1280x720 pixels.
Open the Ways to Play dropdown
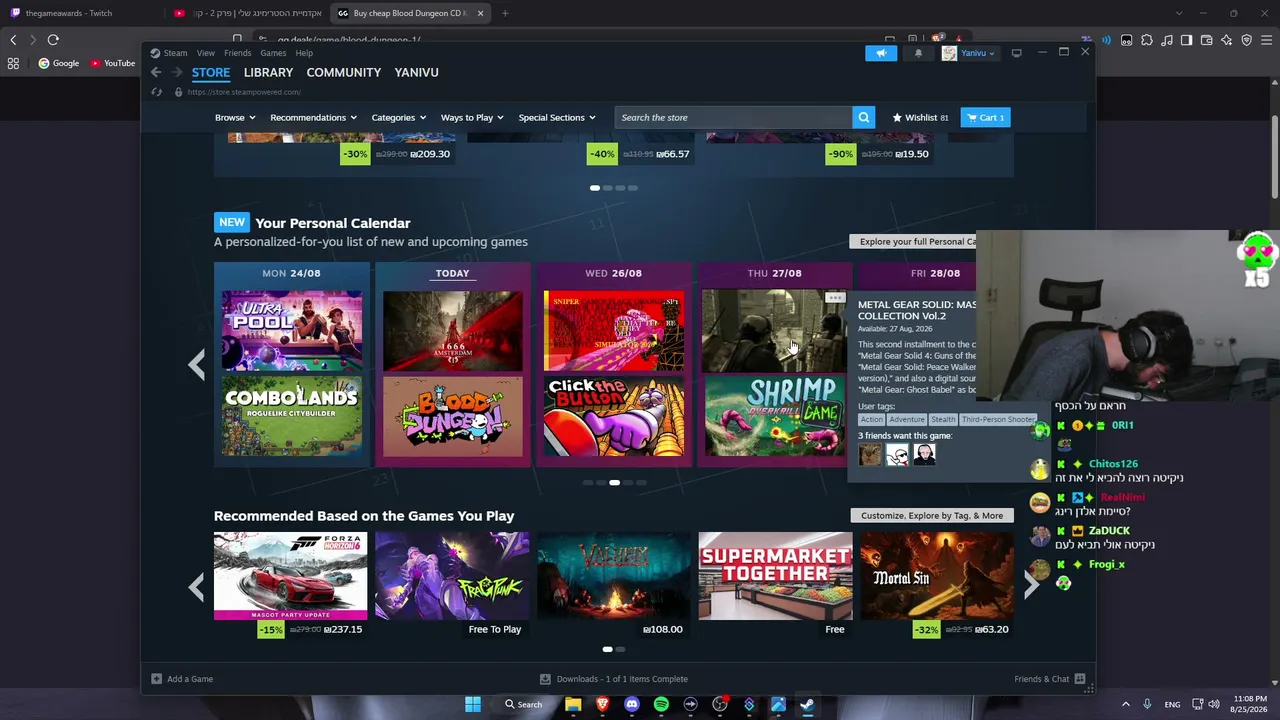pos(472,118)
